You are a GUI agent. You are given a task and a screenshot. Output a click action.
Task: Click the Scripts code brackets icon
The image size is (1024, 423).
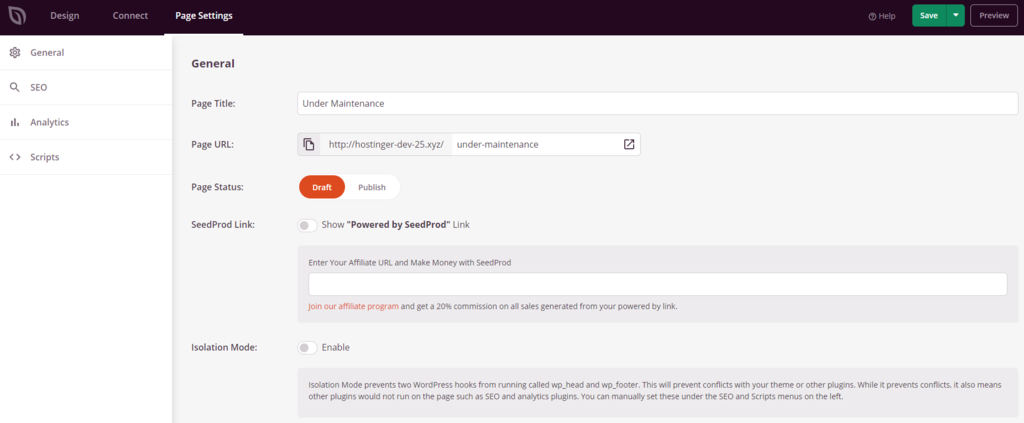[x=15, y=157]
